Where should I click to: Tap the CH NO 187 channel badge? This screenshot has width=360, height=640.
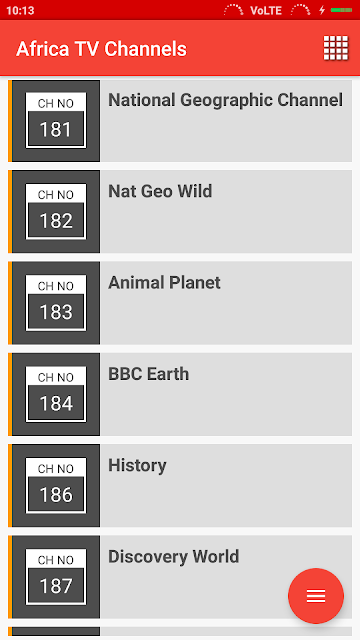56,577
